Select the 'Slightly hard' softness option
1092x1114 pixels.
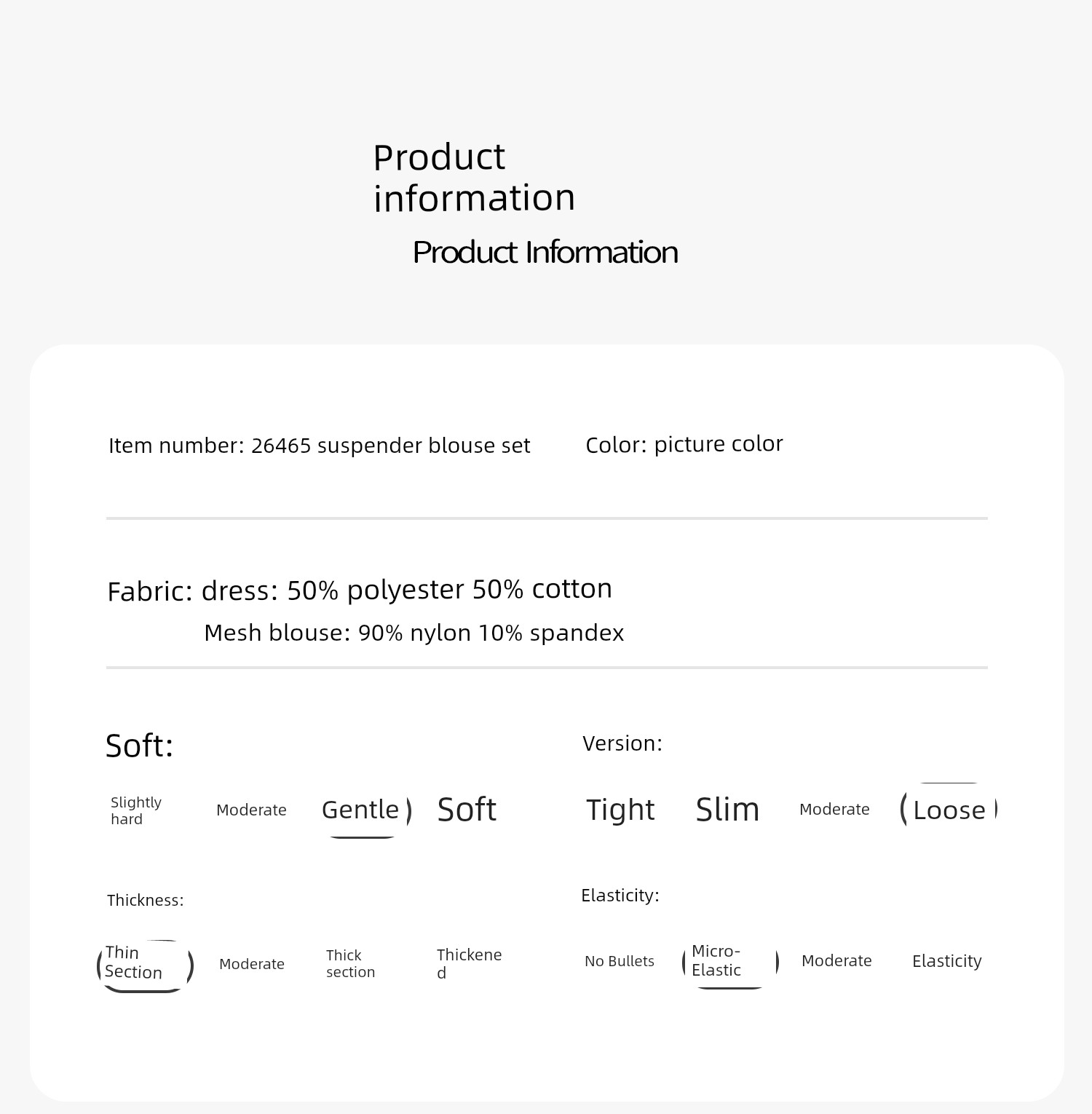(136, 810)
